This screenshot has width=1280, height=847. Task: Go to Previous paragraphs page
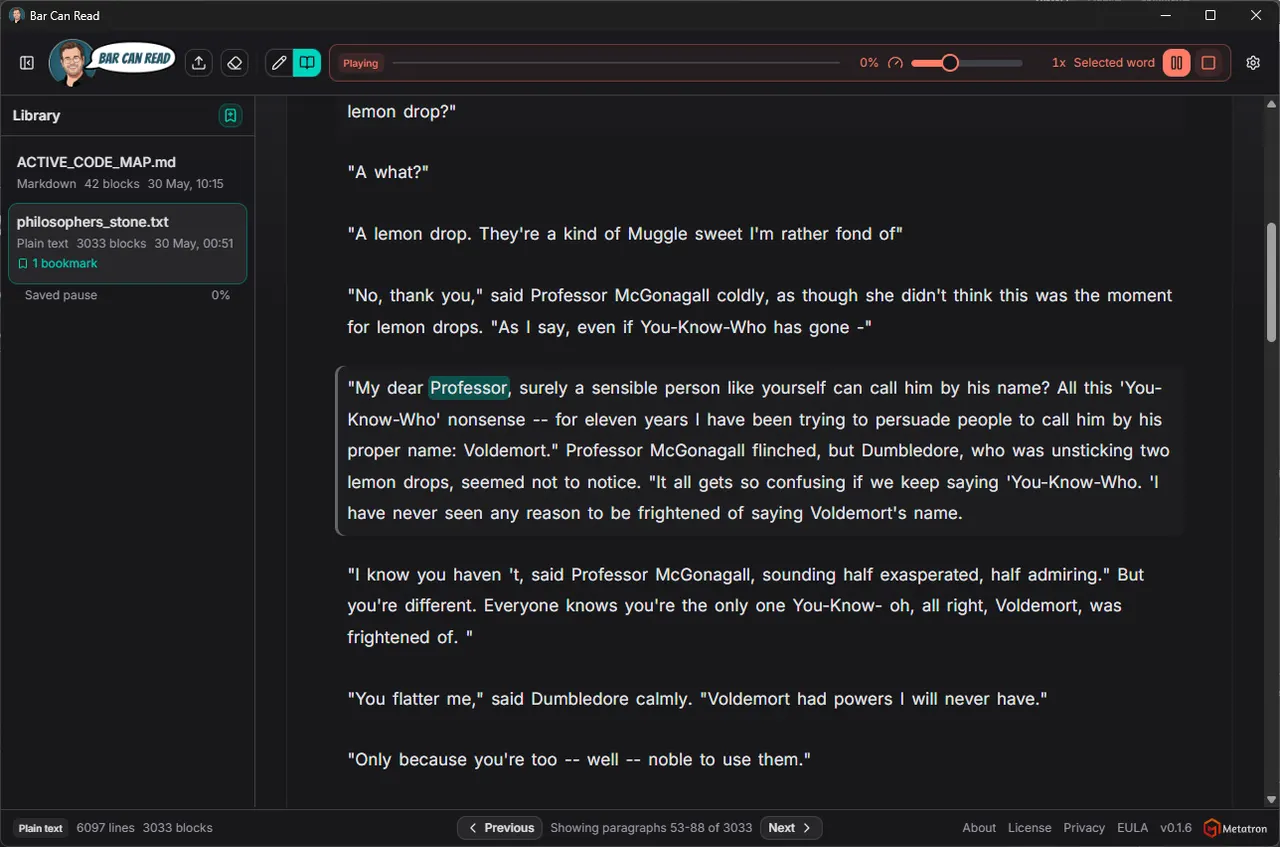pyautogui.click(x=500, y=828)
